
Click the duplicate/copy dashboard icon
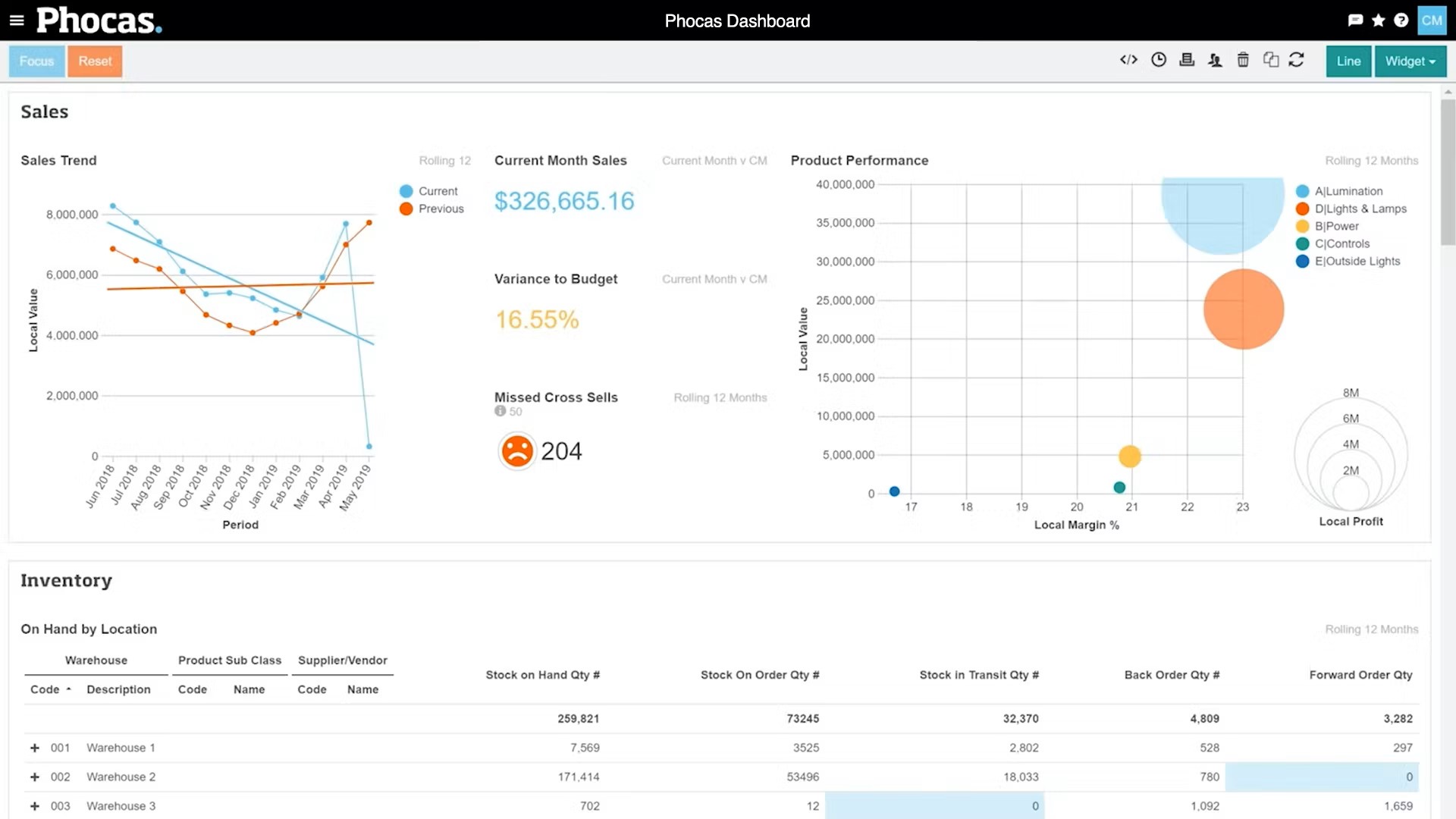[x=1270, y=60]
